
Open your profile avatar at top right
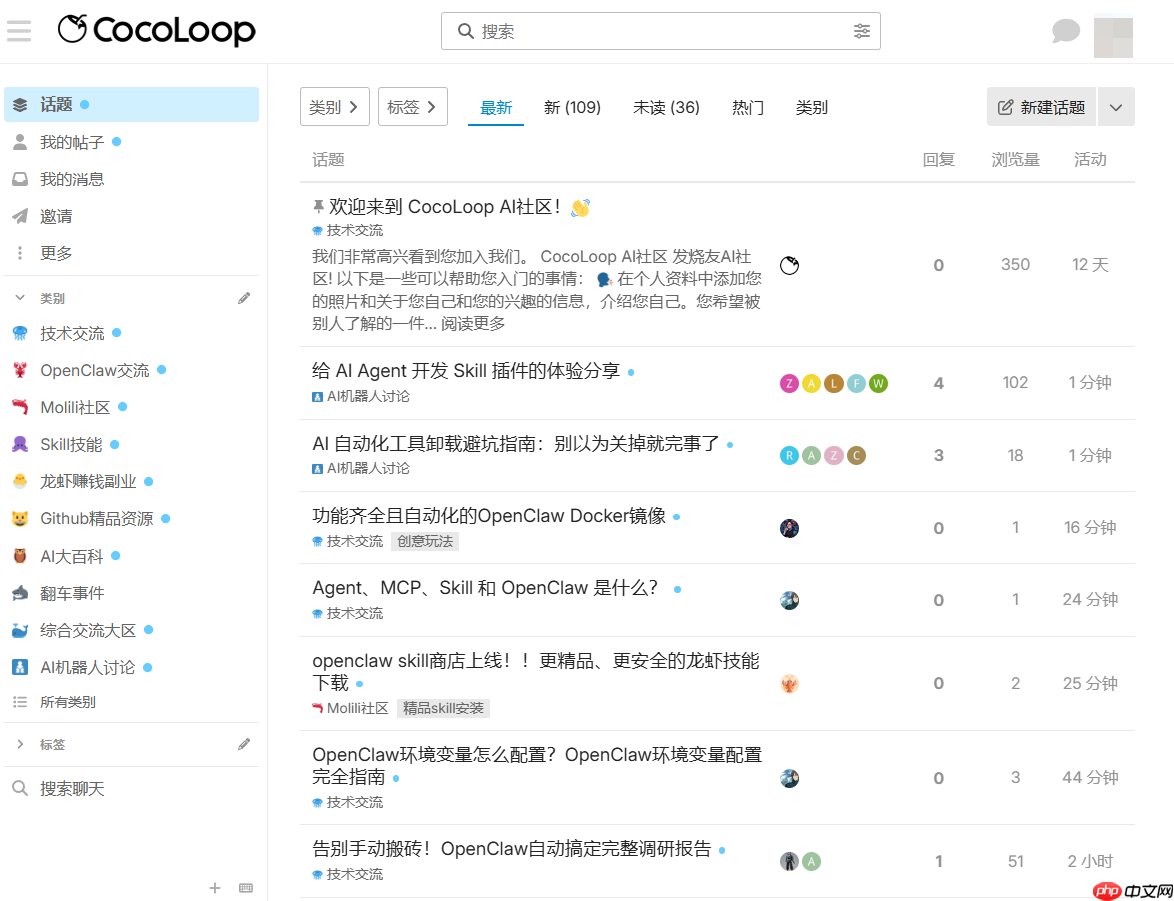(1113, 37)
